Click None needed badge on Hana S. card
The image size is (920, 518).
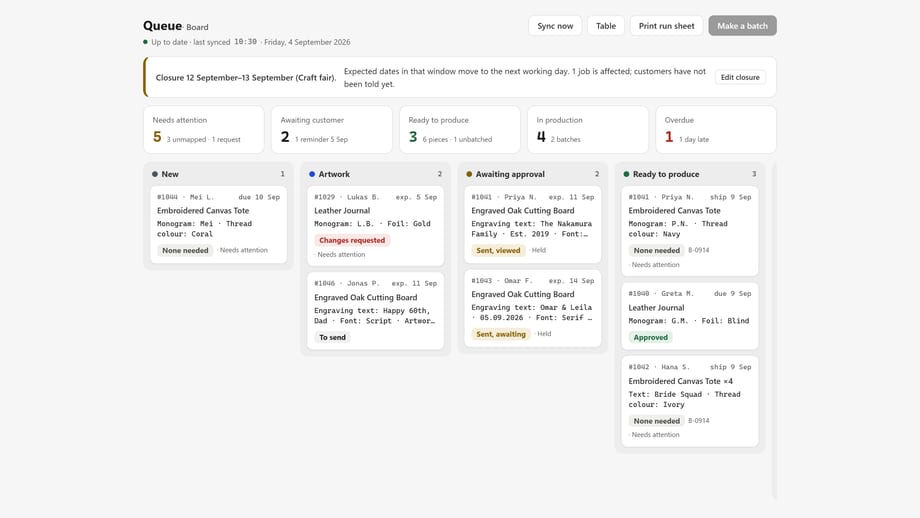pos(657,421)
